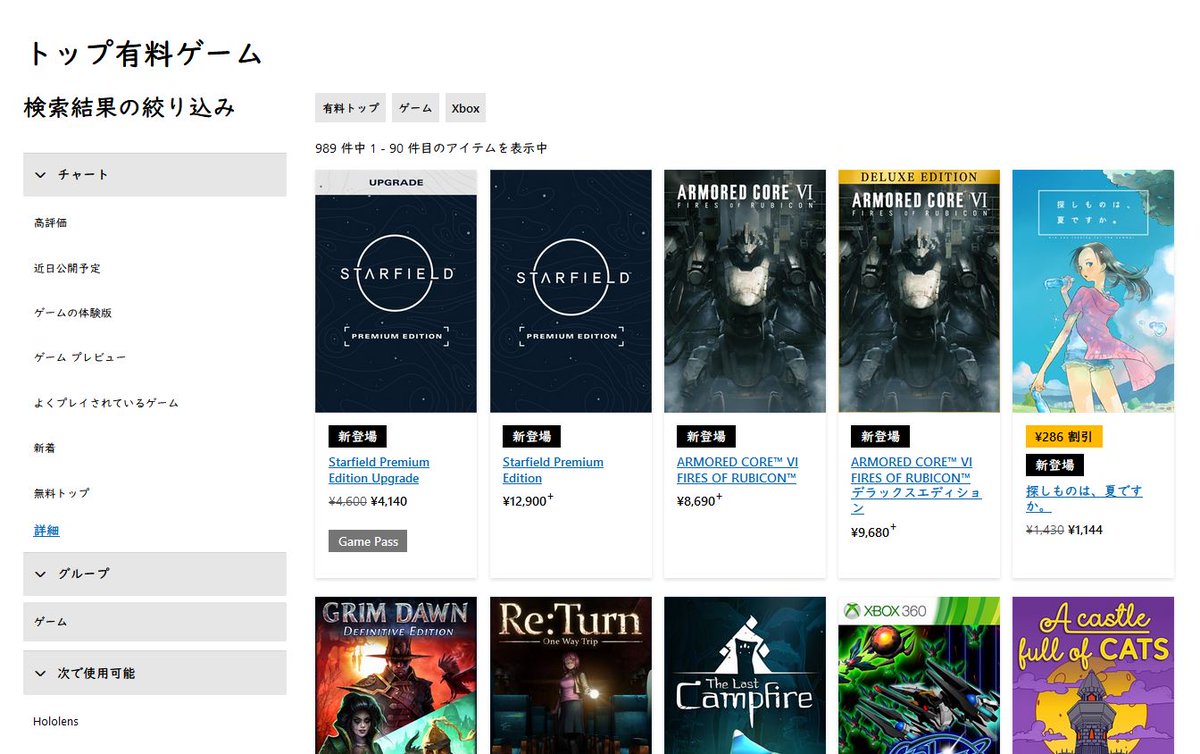Open Starfield Premium Edition Upgrade cover image
Image resolution: width=1200 pixels, height=754 pixels.
tap(396, 291)
